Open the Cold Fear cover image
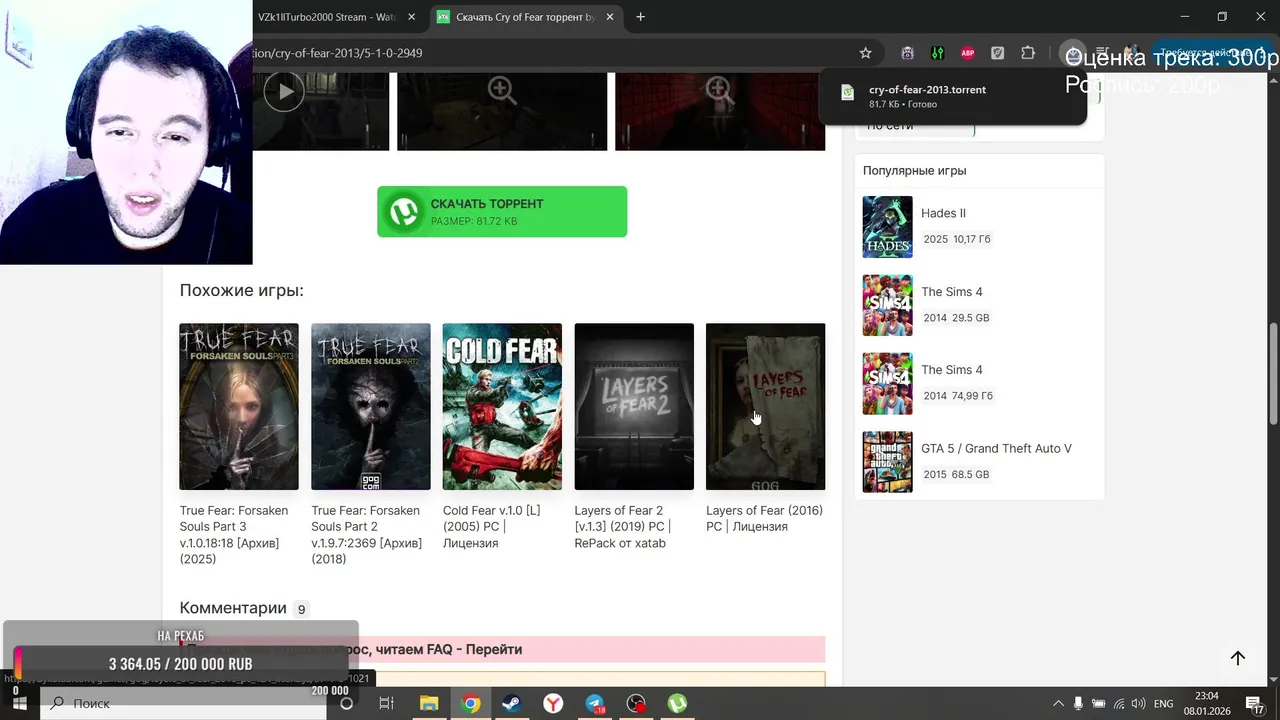This screenshot has width=1280, height=720. pos(502,406)
